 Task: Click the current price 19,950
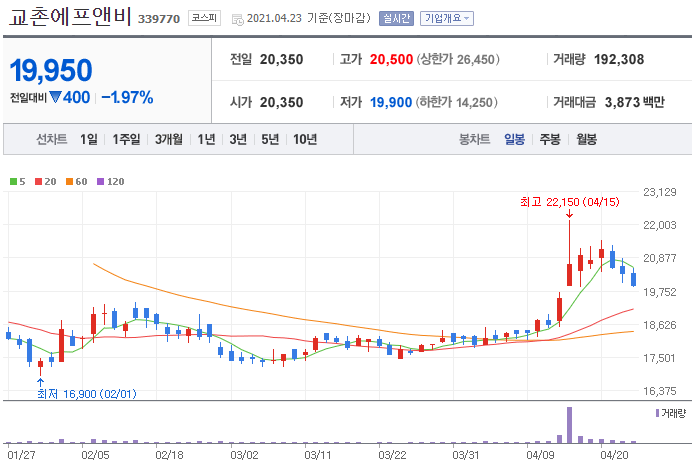(x=51, y=70)
